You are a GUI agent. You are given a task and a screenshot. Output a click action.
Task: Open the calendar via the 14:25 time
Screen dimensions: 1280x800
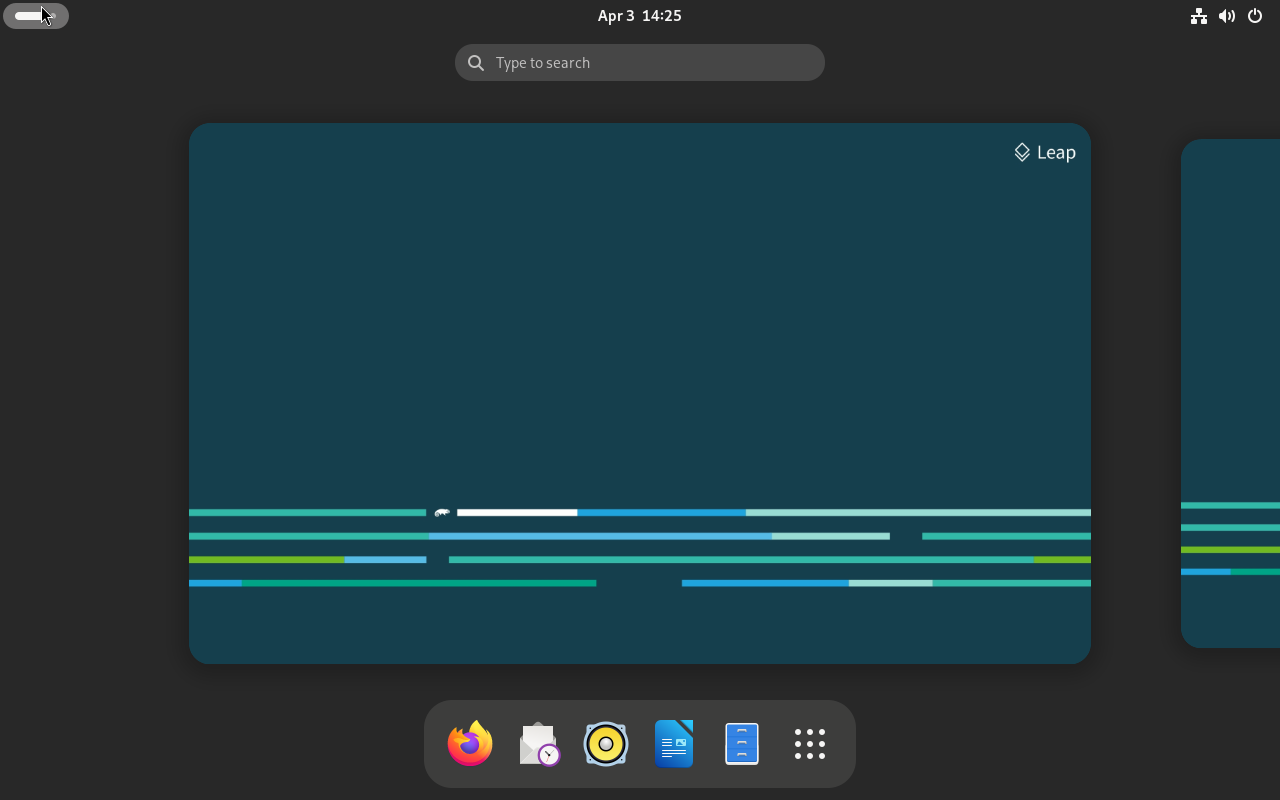coord(662,16)
